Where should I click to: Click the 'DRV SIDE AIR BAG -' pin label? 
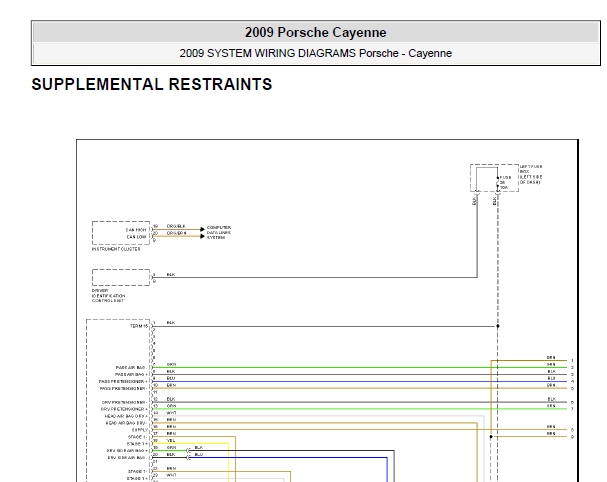click(127, 458)
